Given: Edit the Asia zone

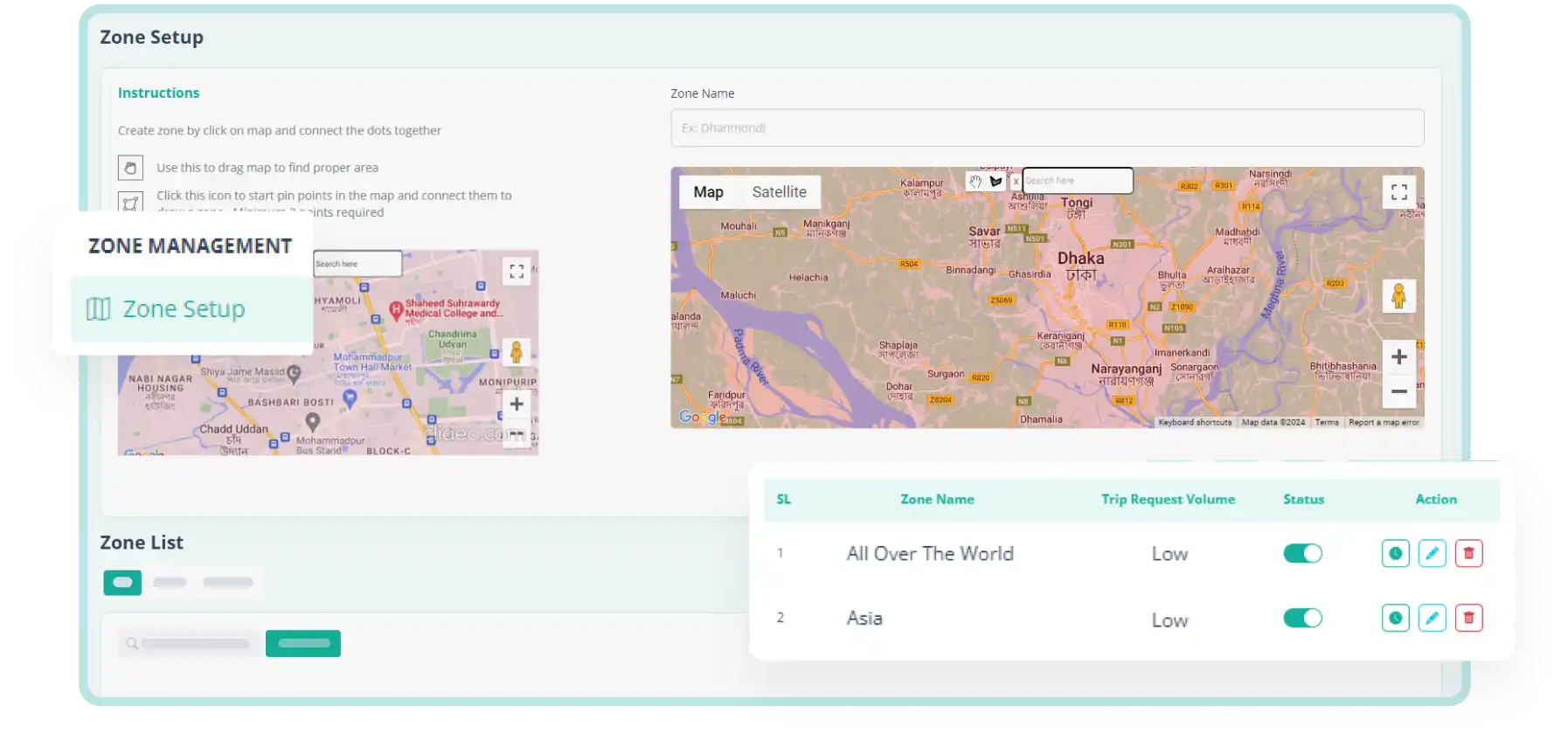Looking at the screenshot, I should (1432, 618).
